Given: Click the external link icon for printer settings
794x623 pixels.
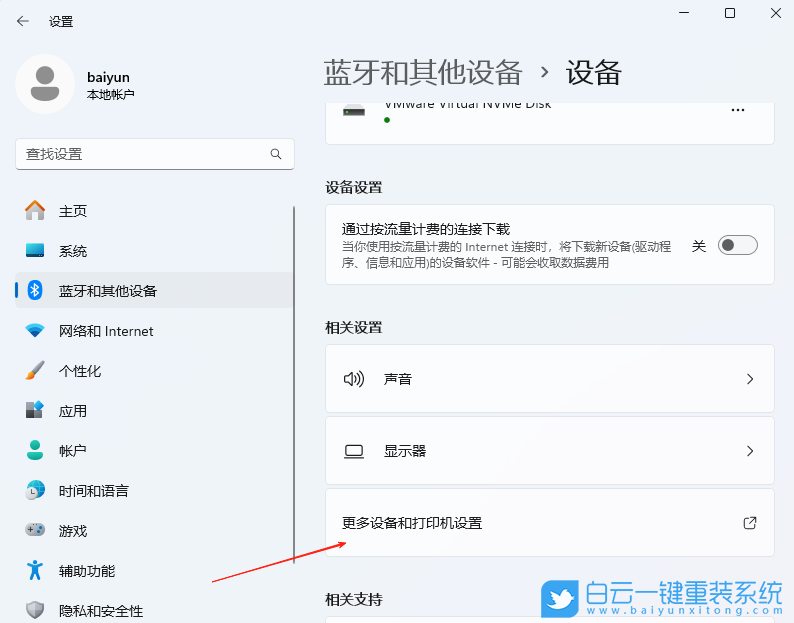Looking at the screenshot, I should [x=750, y=523].
